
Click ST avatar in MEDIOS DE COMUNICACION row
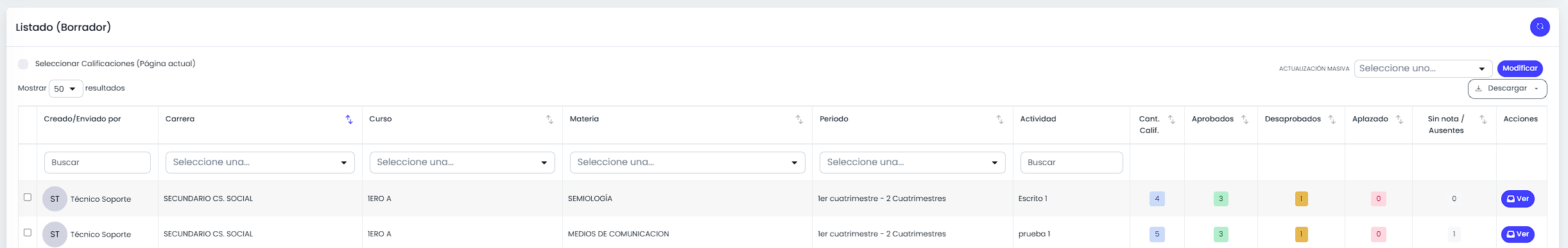coord(55,235)
